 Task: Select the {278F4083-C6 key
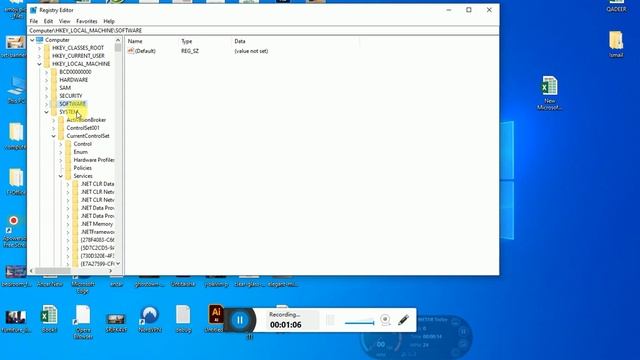[97, 240]
